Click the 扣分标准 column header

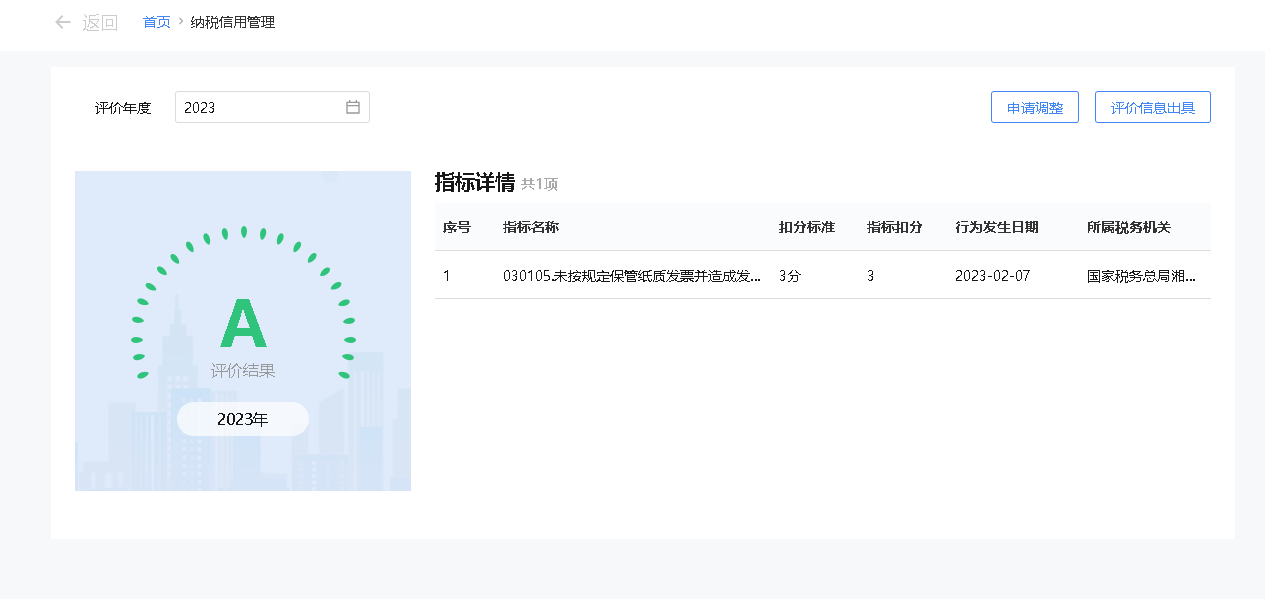807,227
